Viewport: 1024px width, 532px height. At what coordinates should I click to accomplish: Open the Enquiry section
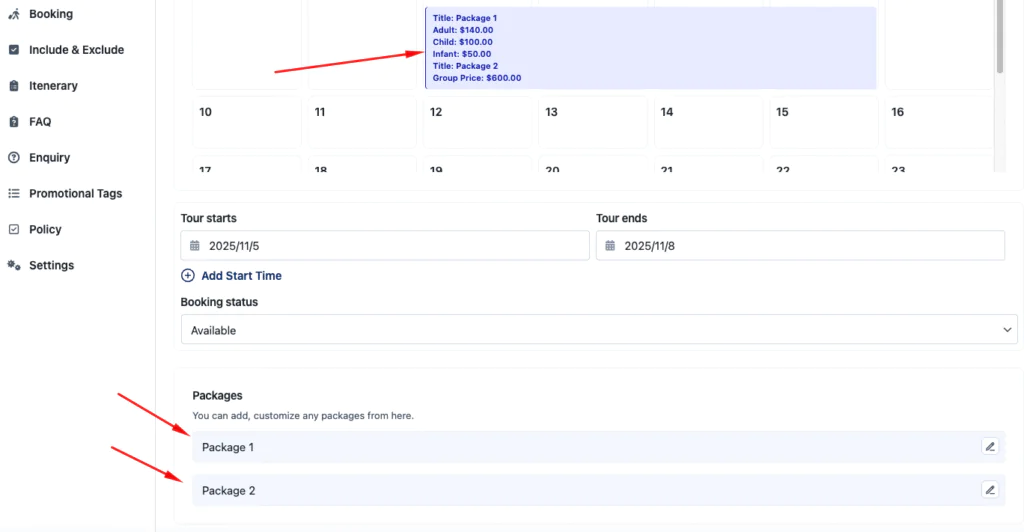tap(49, 157)
